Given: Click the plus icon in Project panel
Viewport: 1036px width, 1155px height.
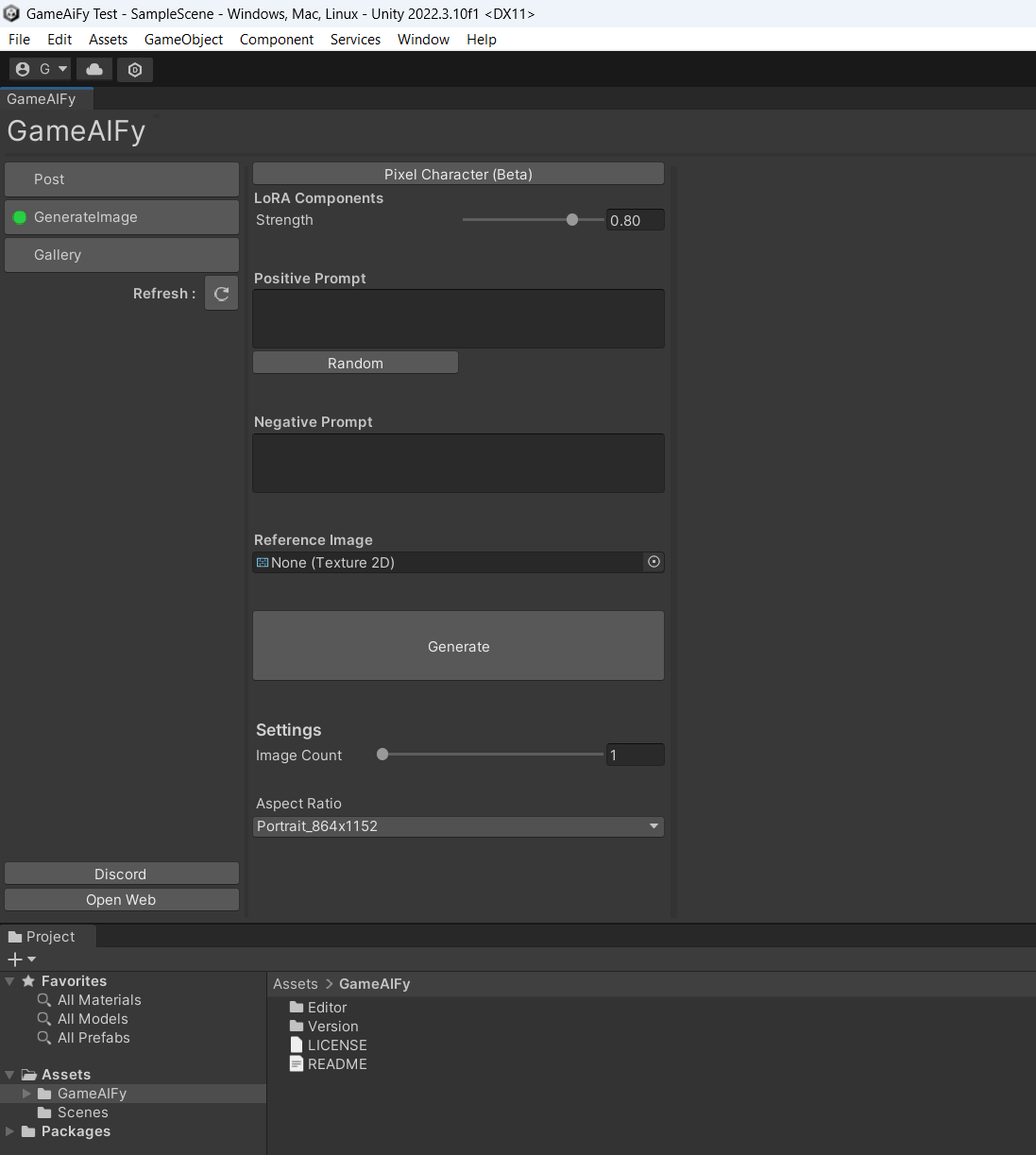Looking at the screenshot, I should [14, 960].
